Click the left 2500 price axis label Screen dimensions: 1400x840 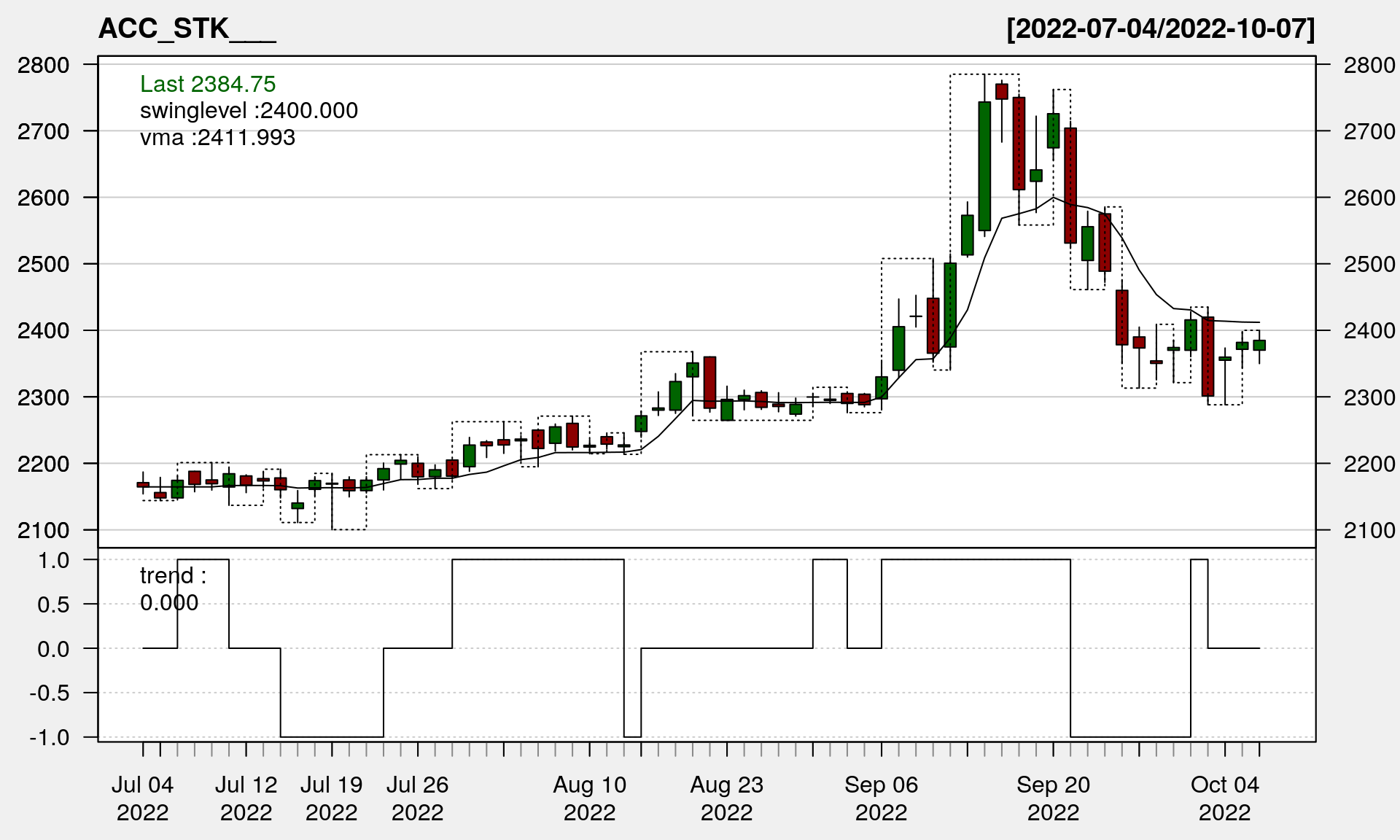click(43, 264)
